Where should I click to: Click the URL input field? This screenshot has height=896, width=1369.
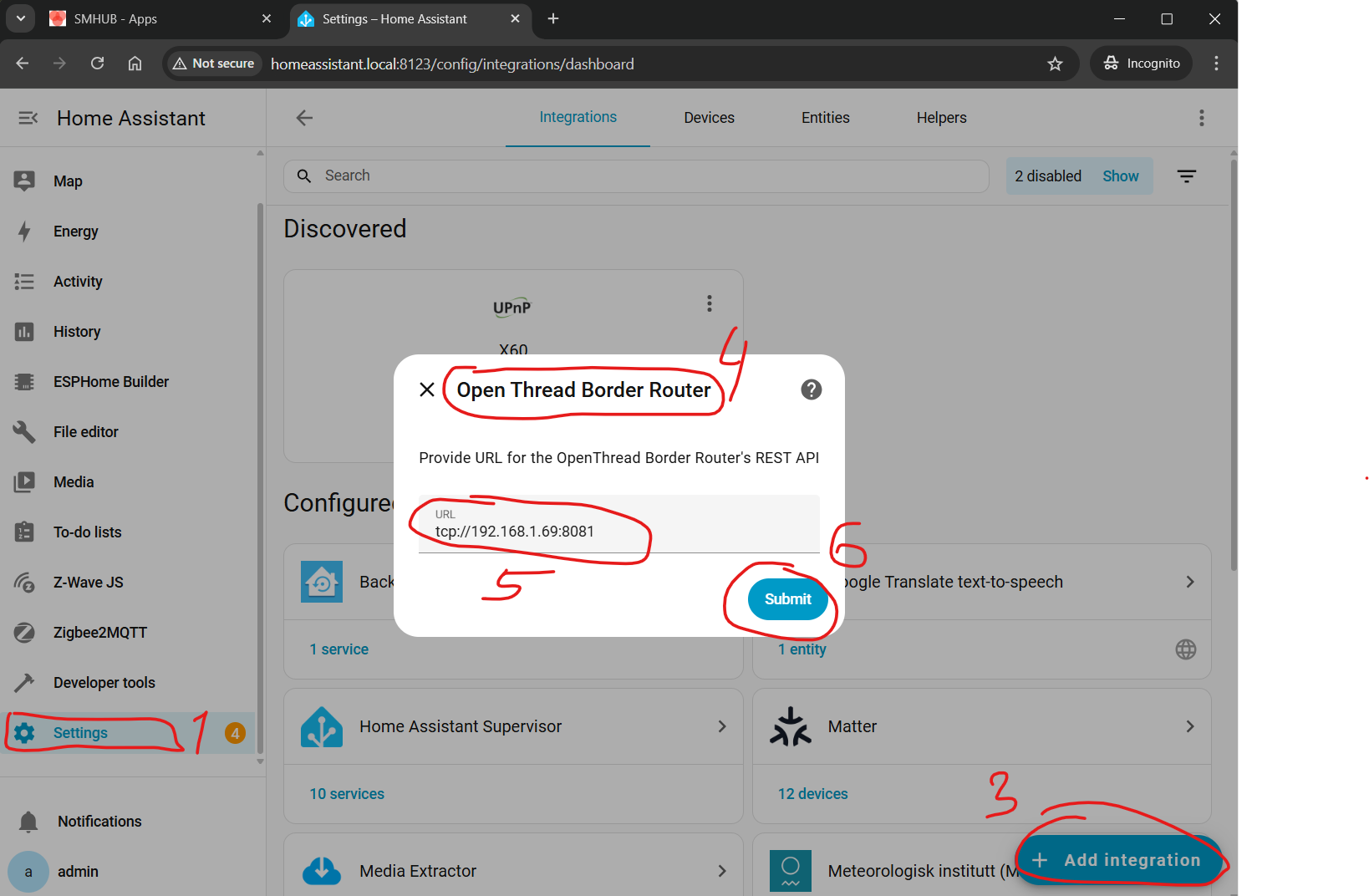pos(618,531)
